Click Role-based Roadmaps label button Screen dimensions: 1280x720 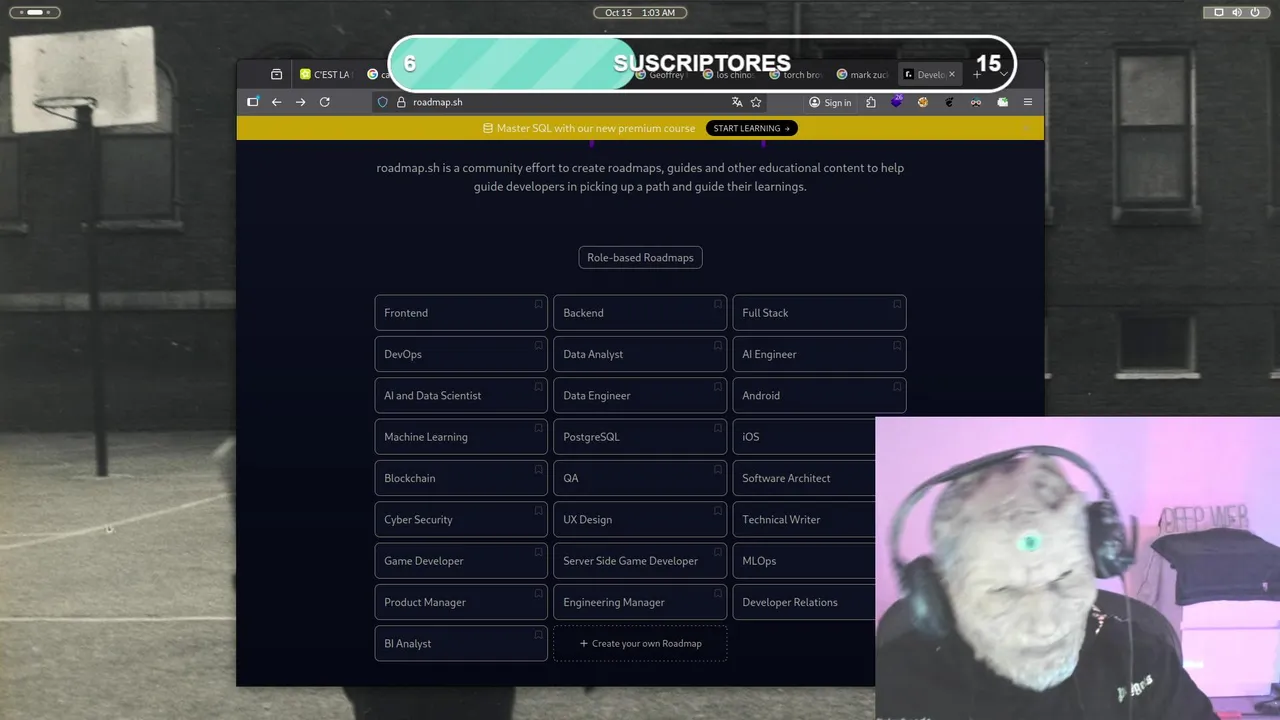point(640,258)
